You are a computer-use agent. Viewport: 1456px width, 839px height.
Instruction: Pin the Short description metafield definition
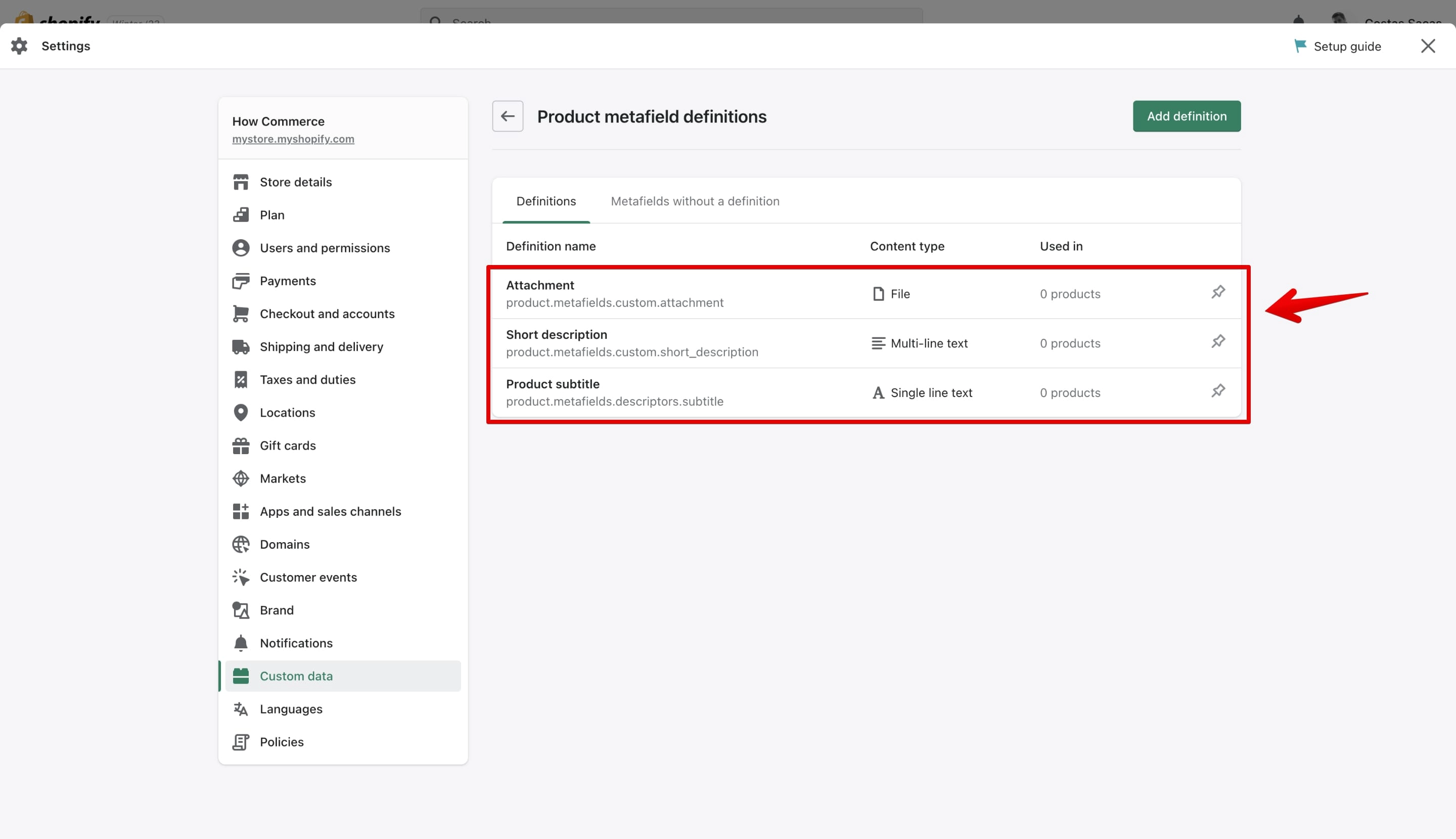click(x=1217, y=342)
